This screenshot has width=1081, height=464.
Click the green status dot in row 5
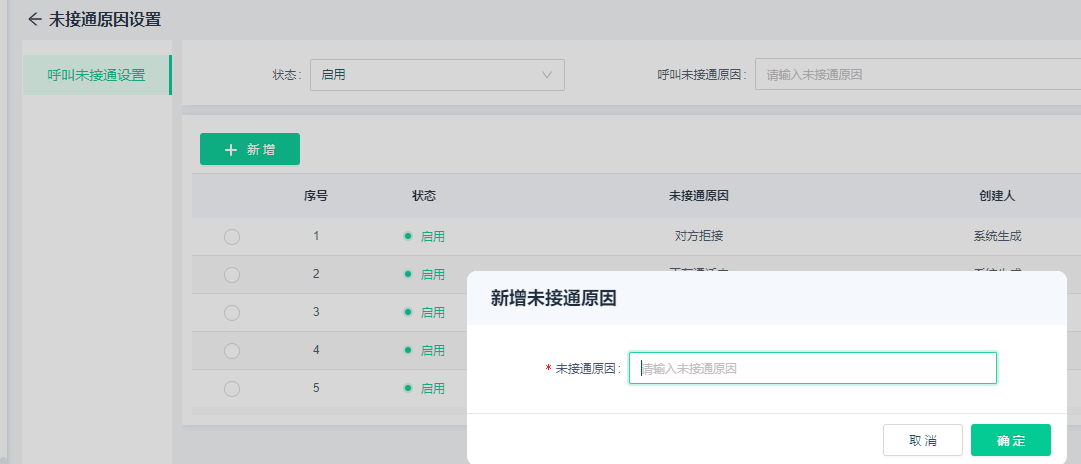point(408,388)
